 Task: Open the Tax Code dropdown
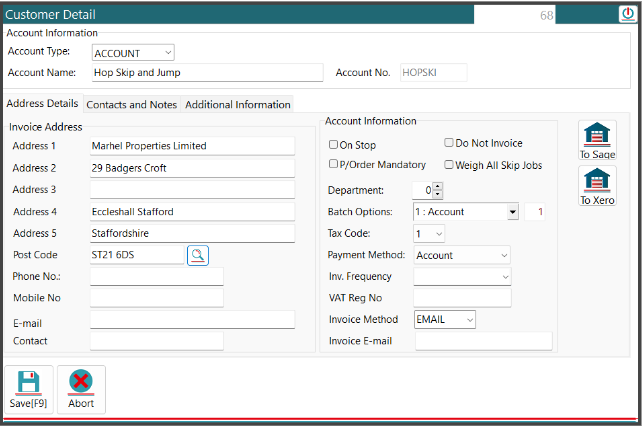click(x=438, y=233)
